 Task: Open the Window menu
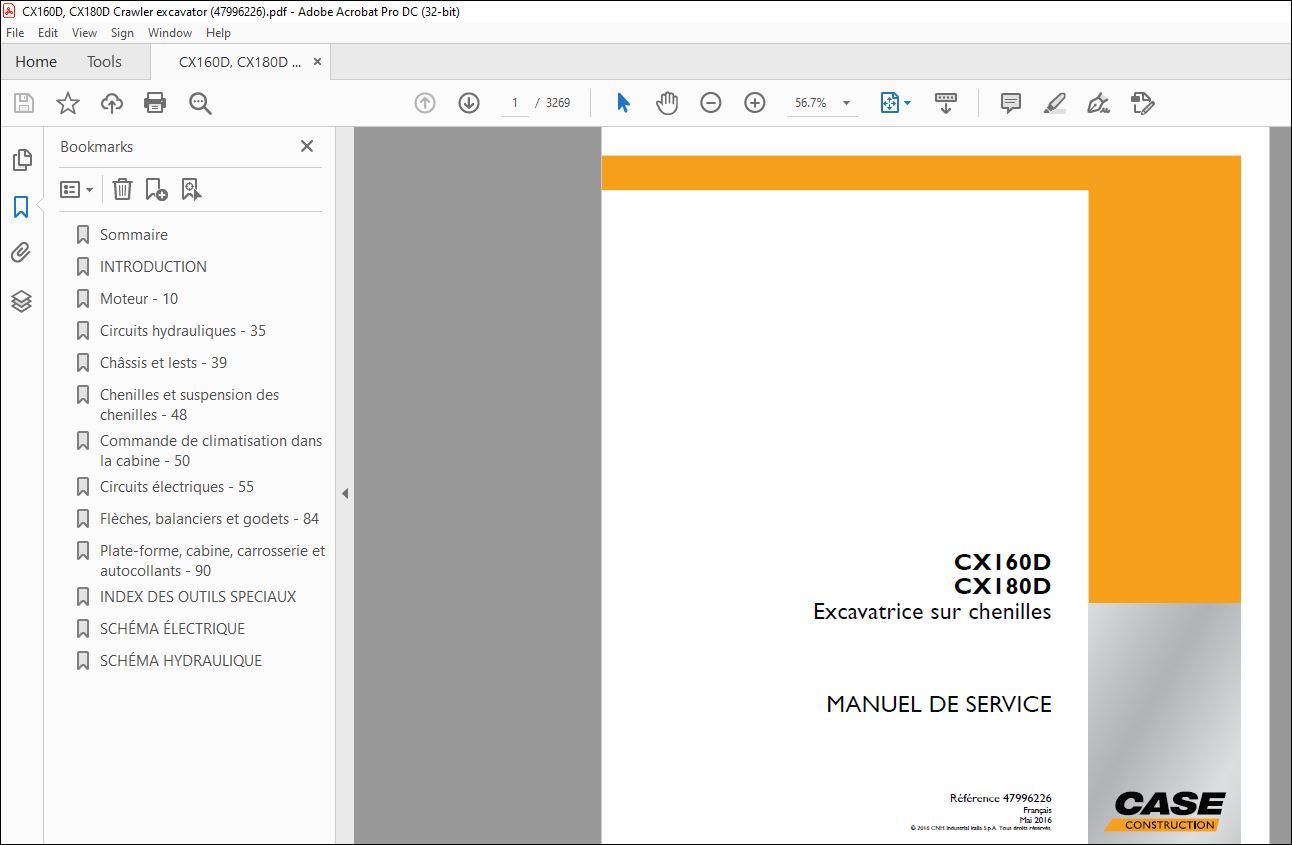click(x=170, y=33)
